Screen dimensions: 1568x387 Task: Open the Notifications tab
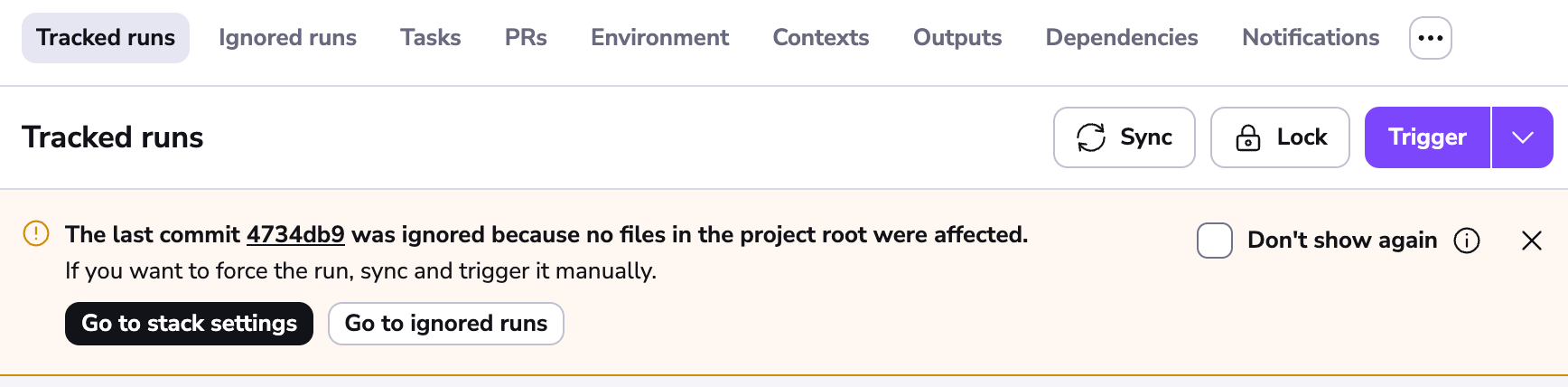(x=1310, y=38)
